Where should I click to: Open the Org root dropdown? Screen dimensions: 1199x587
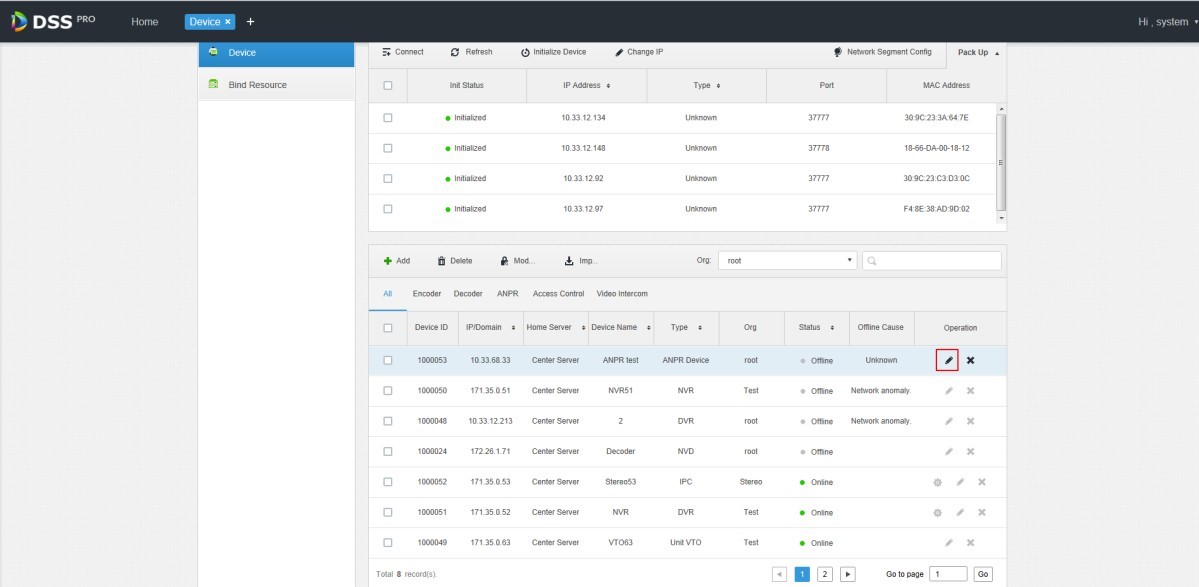coord(787,261)
